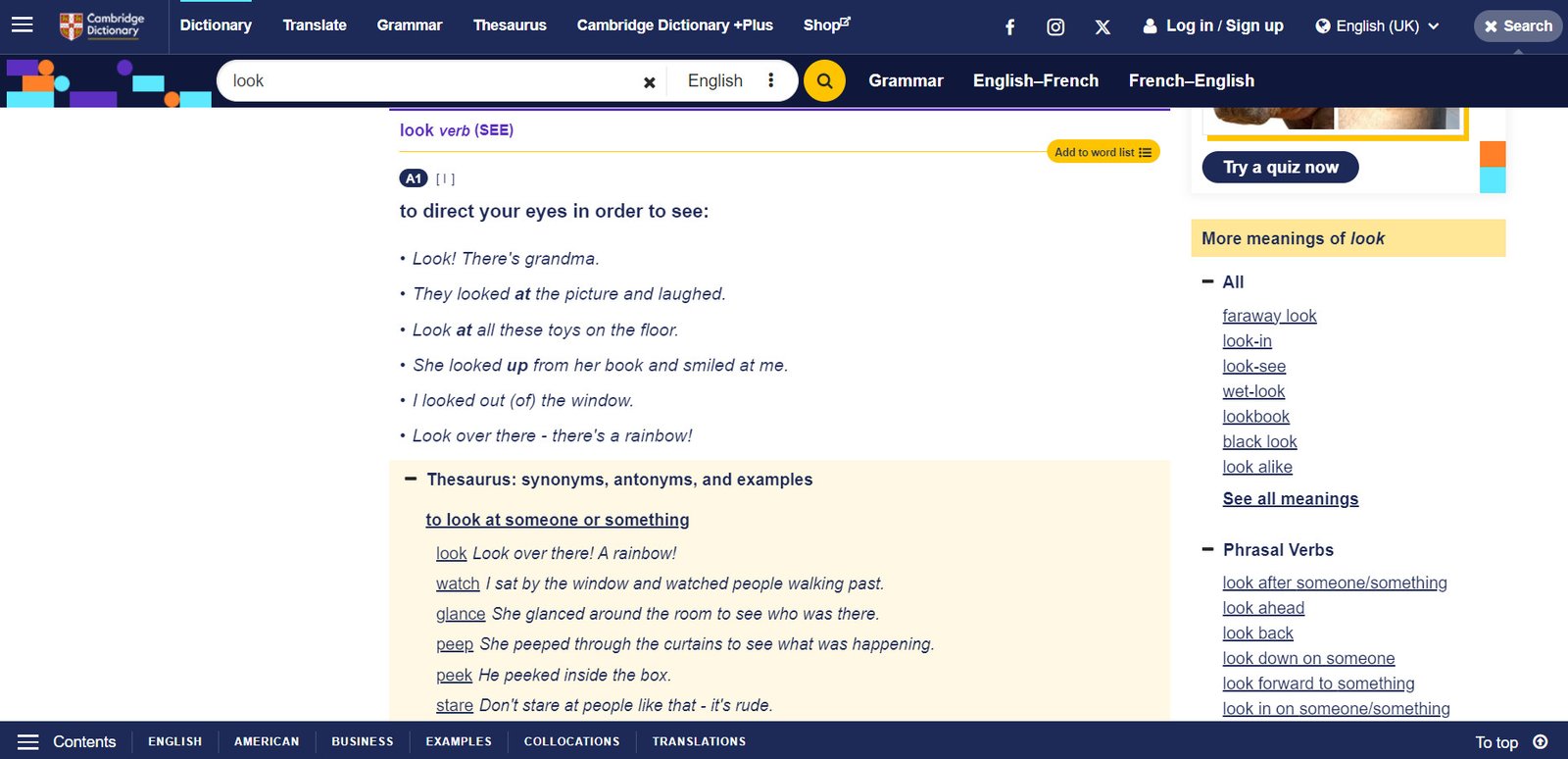Switch to Grammar search dataset

tap(906, 80)
